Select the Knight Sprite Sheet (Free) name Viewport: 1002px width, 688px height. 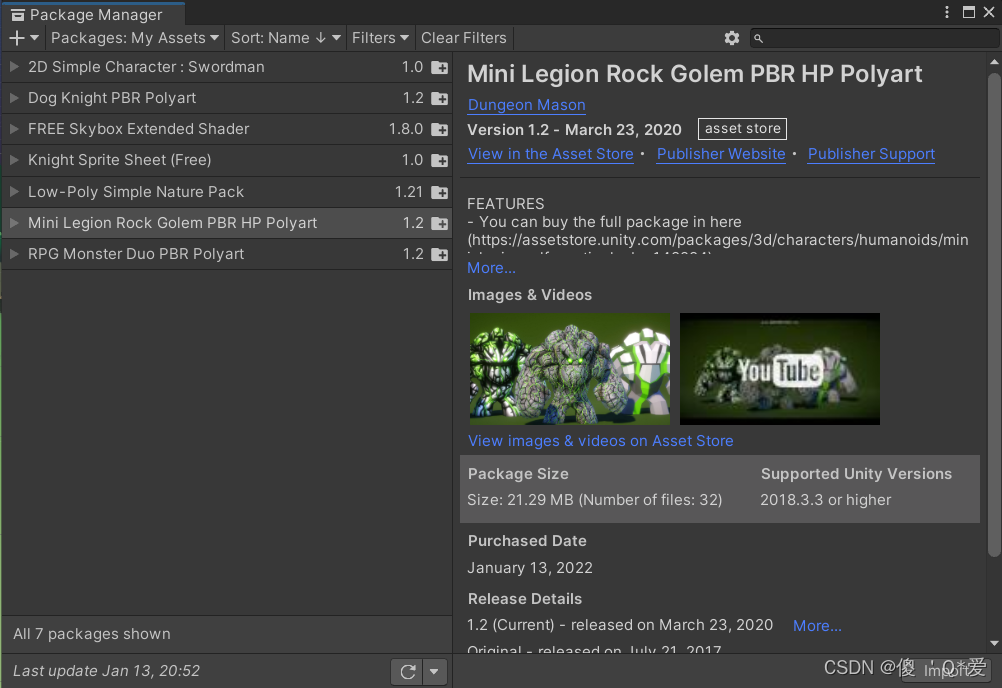(119, 160)
